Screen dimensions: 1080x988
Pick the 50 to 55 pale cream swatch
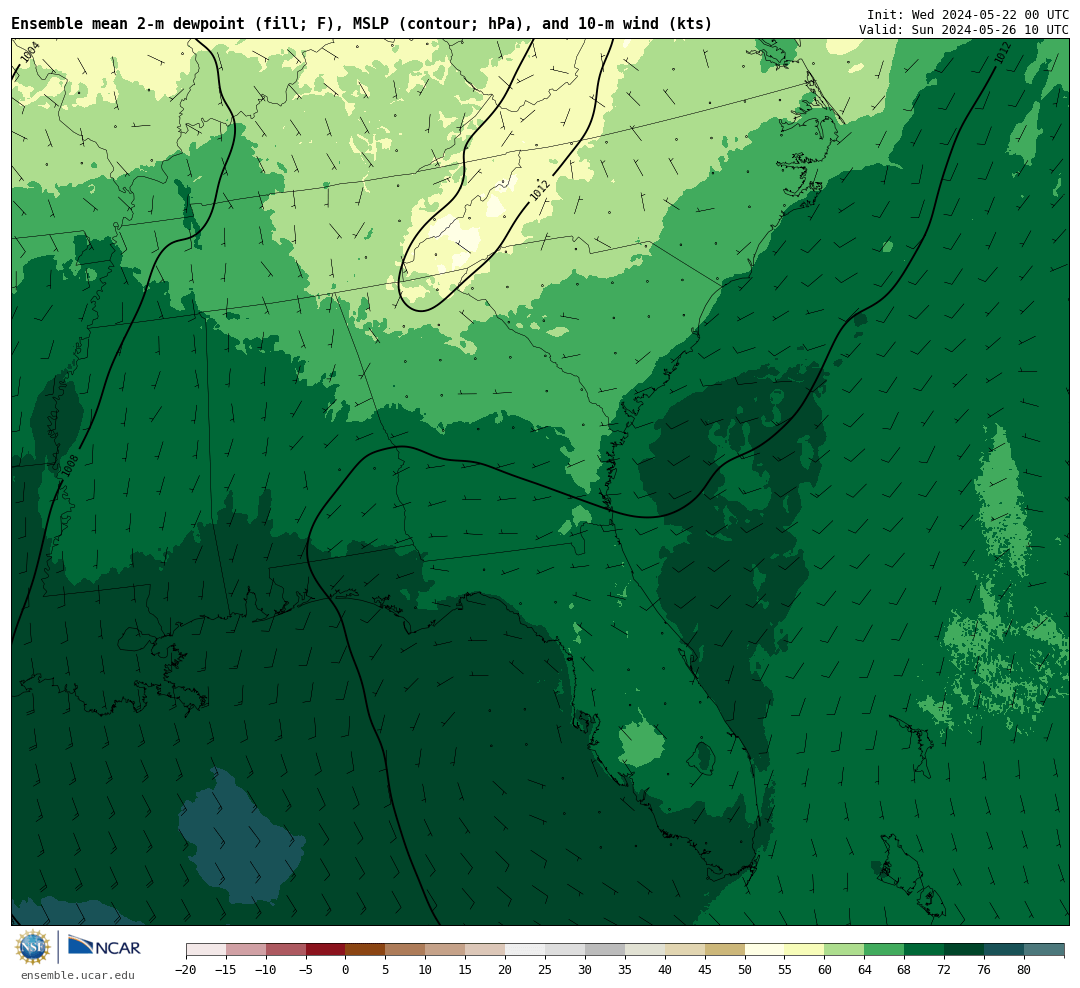pyautogui.click(x=765, y=950)
